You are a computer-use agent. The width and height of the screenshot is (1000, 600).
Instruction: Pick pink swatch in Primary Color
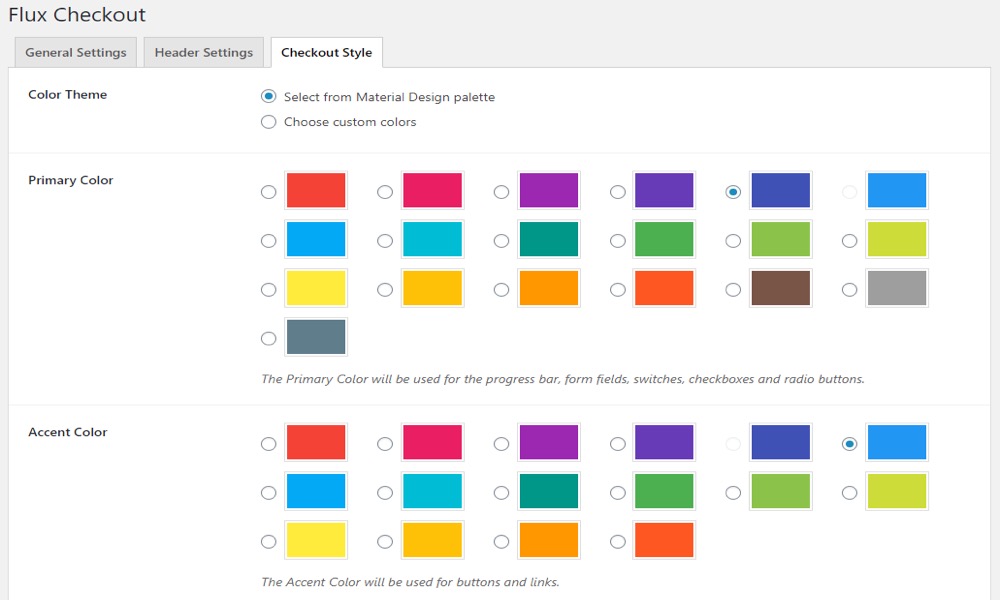point(432,190)
